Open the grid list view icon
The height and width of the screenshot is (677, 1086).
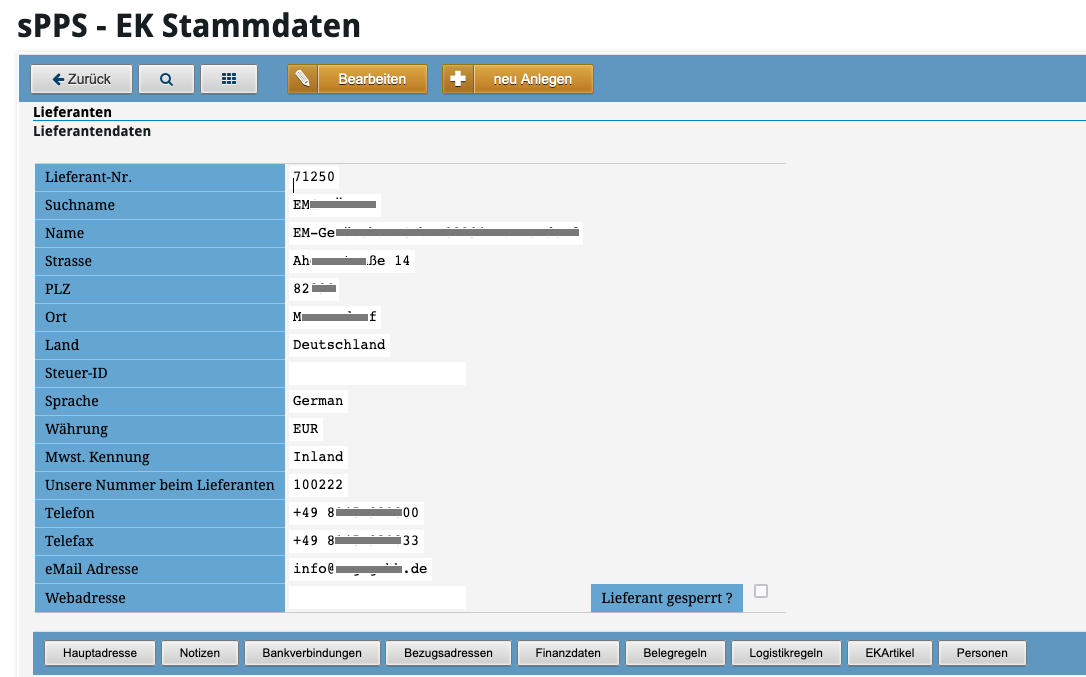click(x=229, y=79)
